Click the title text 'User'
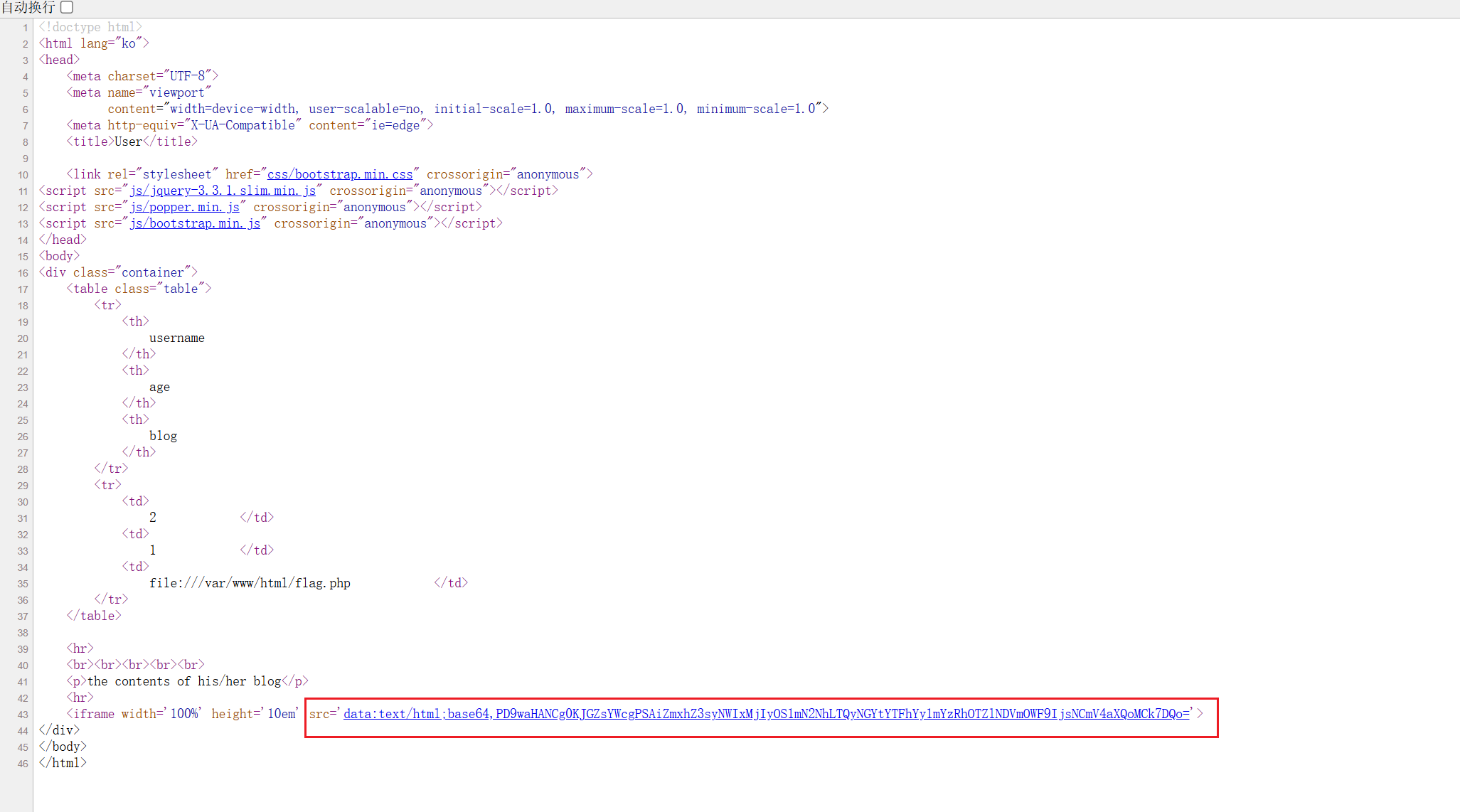Screen dimensions: 1460x812 (128, 141)
